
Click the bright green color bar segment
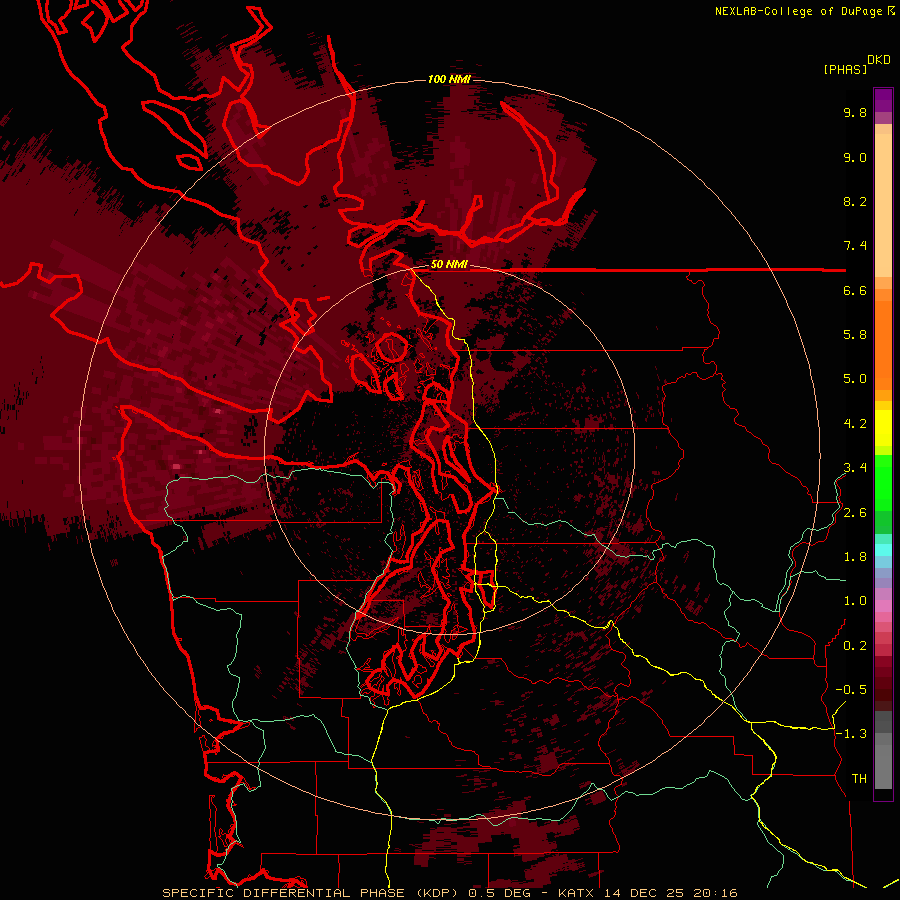[883, 484]
